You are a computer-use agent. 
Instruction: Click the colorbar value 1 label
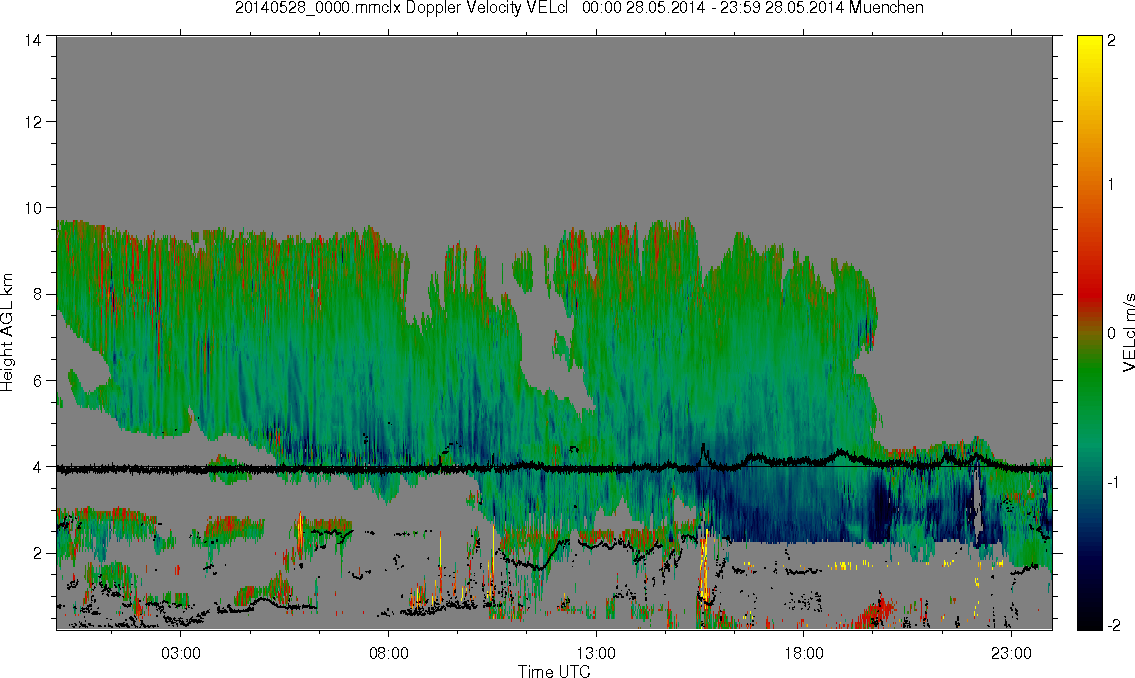(1111, 185)
